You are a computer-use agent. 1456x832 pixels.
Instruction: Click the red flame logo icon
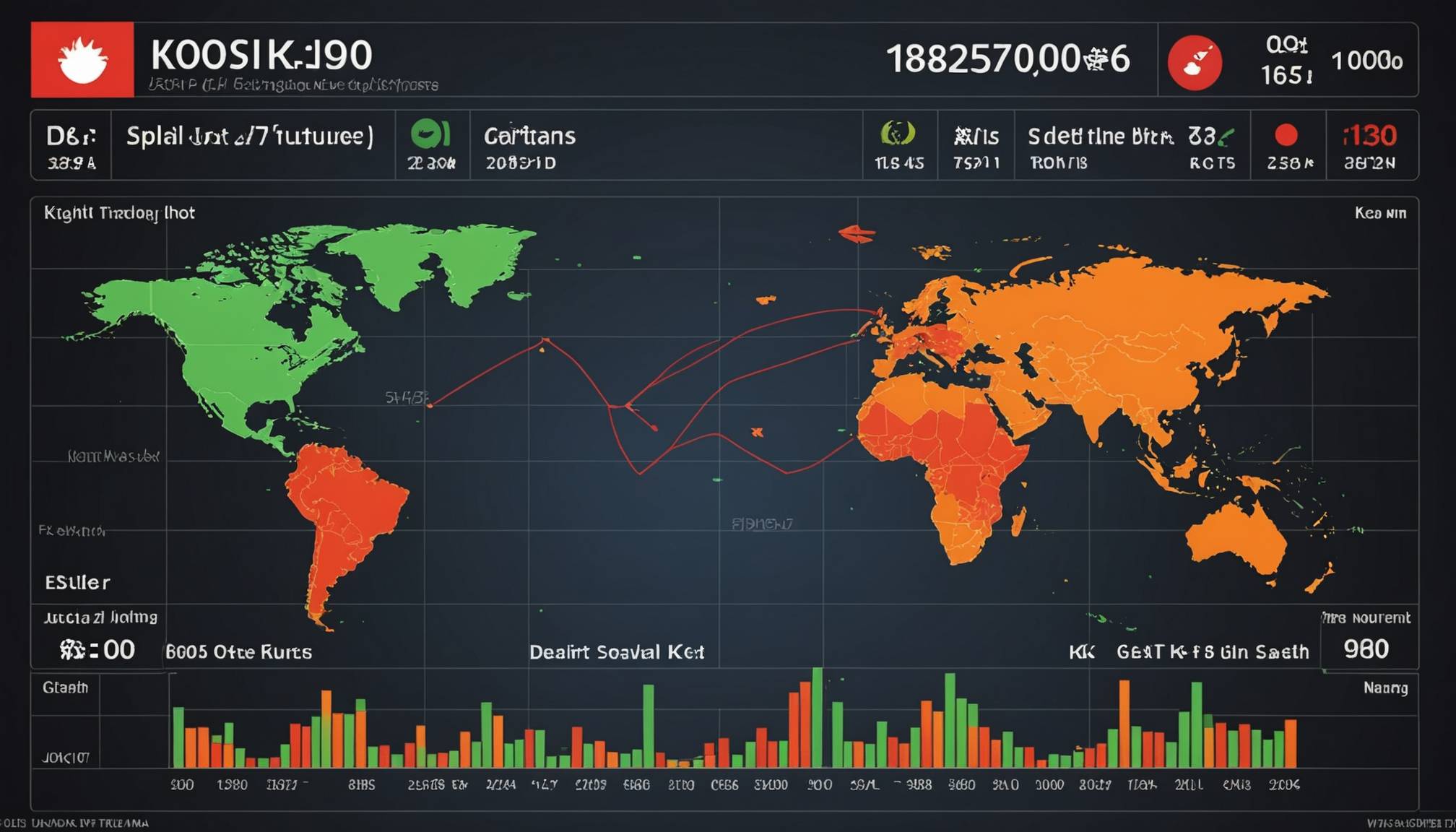(82, 60)
